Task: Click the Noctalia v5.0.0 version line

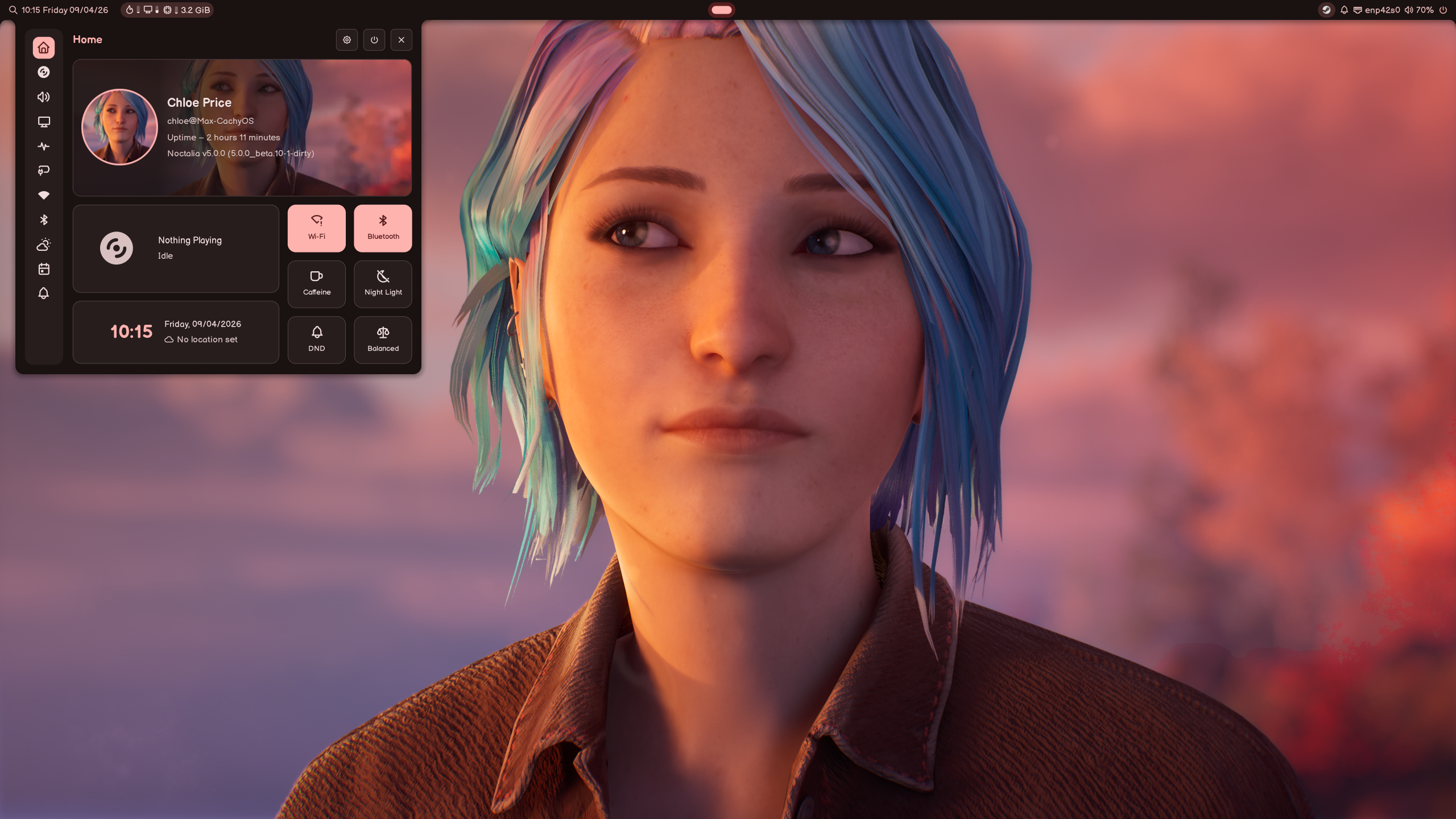Action: pos(241,153)
